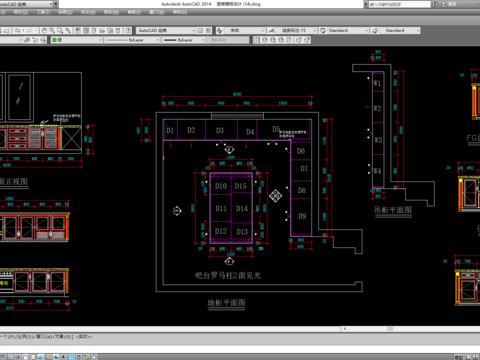Open the ByLayer linetype dropdown
The image size is (480, 360).
(x=133, y=40)
